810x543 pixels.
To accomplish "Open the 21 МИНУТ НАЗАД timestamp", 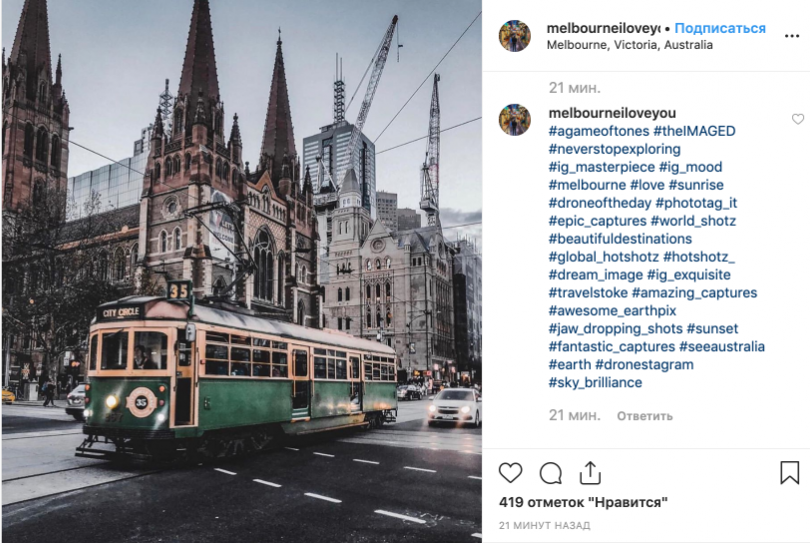I will point(544,525).
